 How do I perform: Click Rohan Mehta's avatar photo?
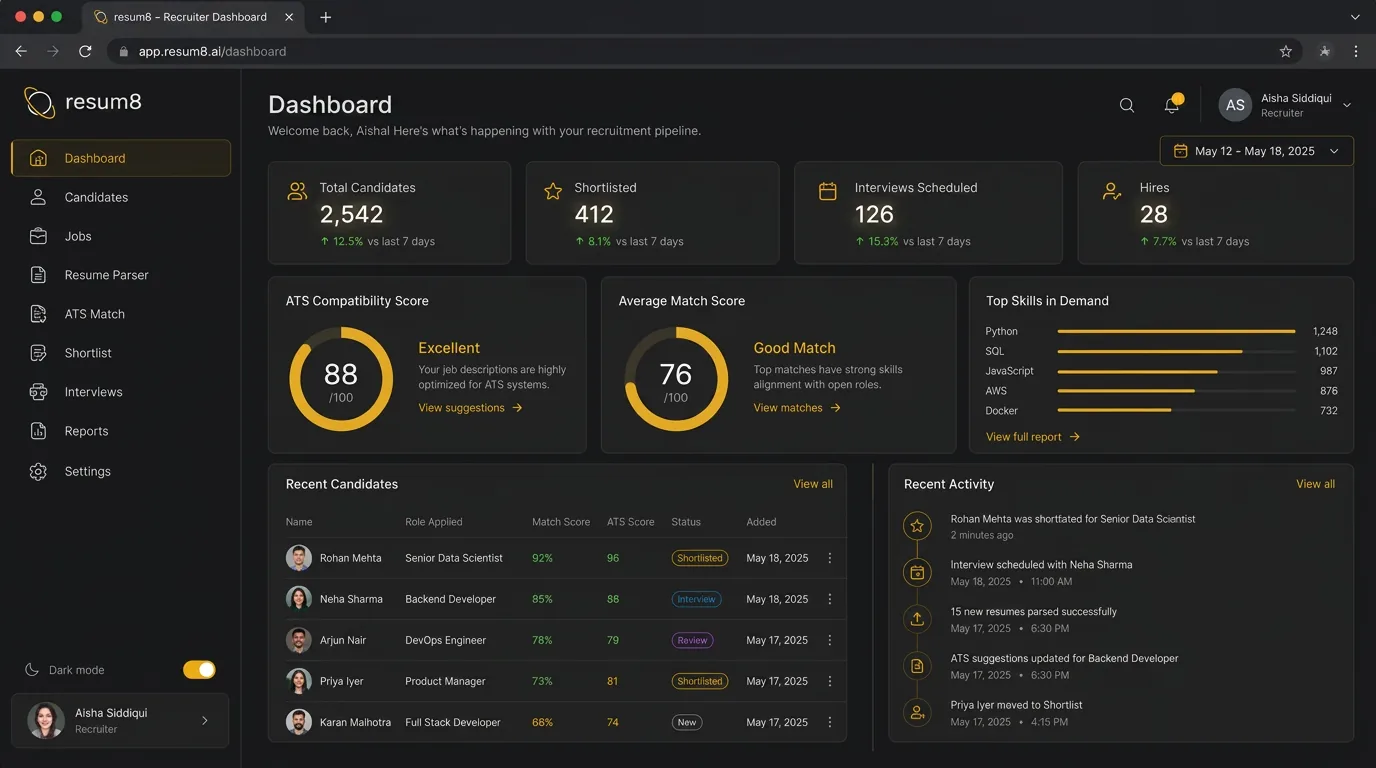(299, 558)
